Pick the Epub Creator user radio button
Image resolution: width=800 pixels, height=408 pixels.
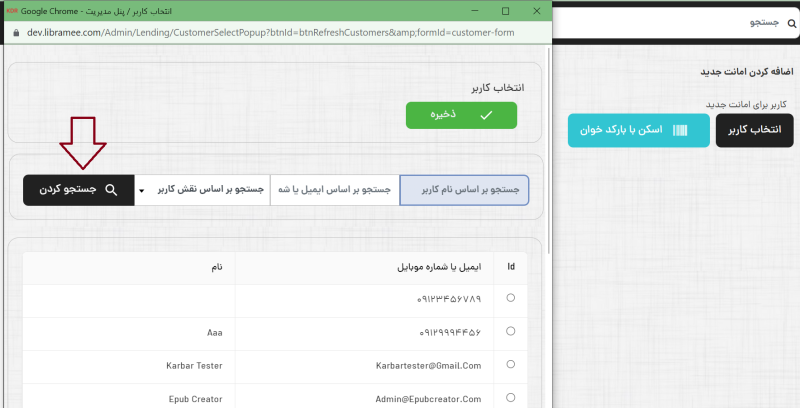coord(511,397)
